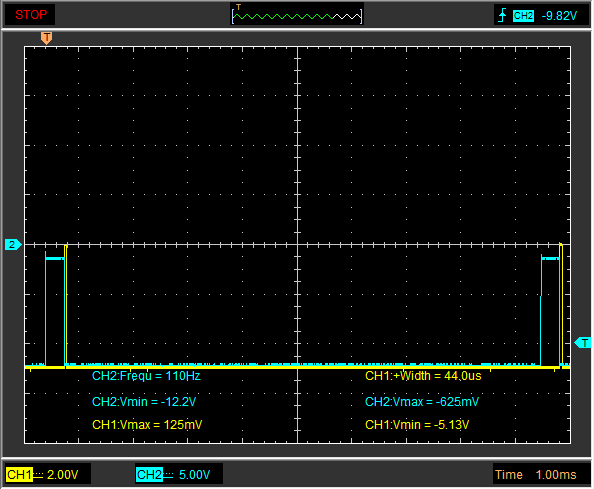Viewport: 594px width, 489px height.
Task: Select the CH2:Frequ = 110Hz measurement
Action: click(x=146, y=376)
